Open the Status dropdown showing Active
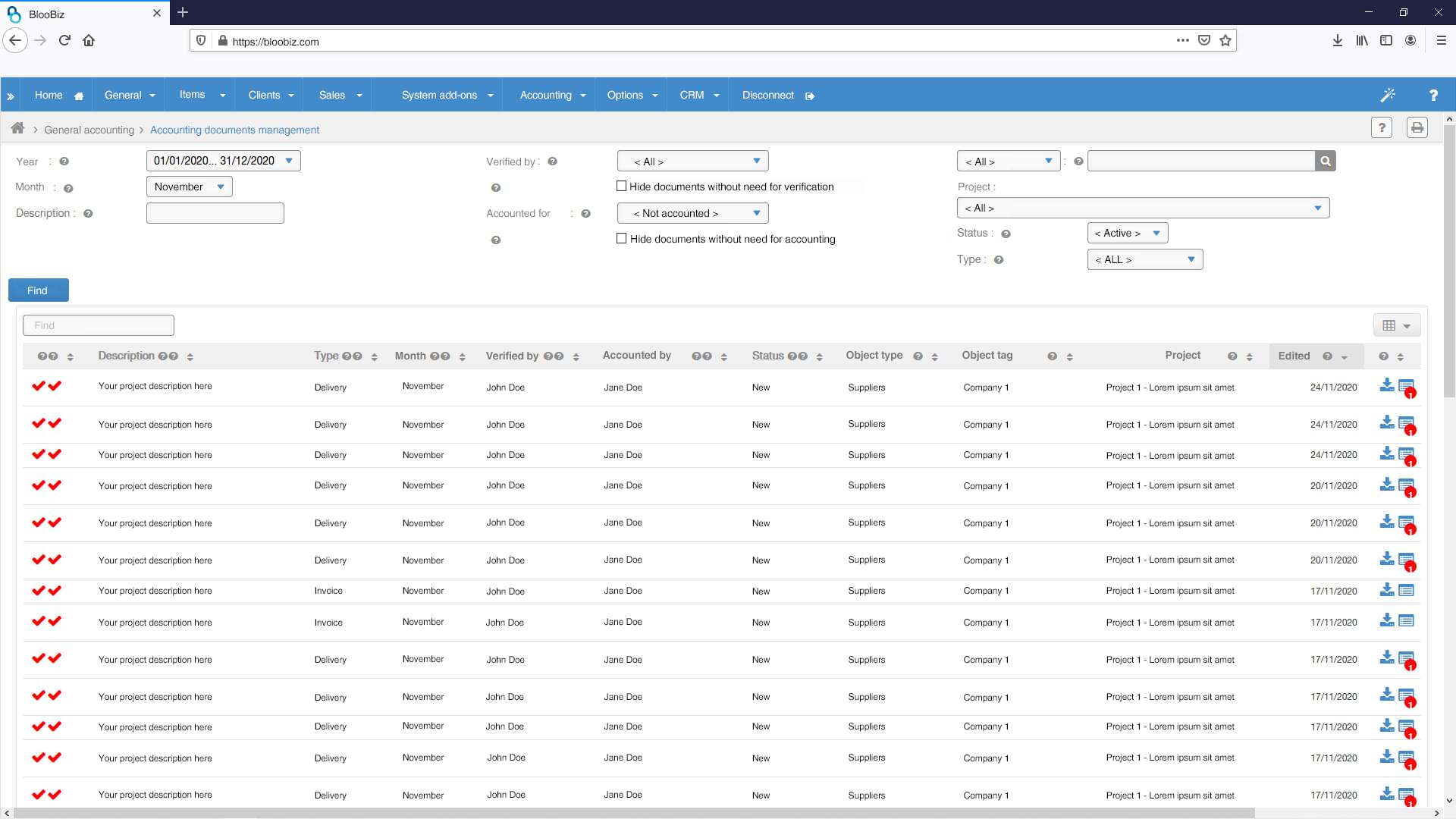 click(1128, 233)
